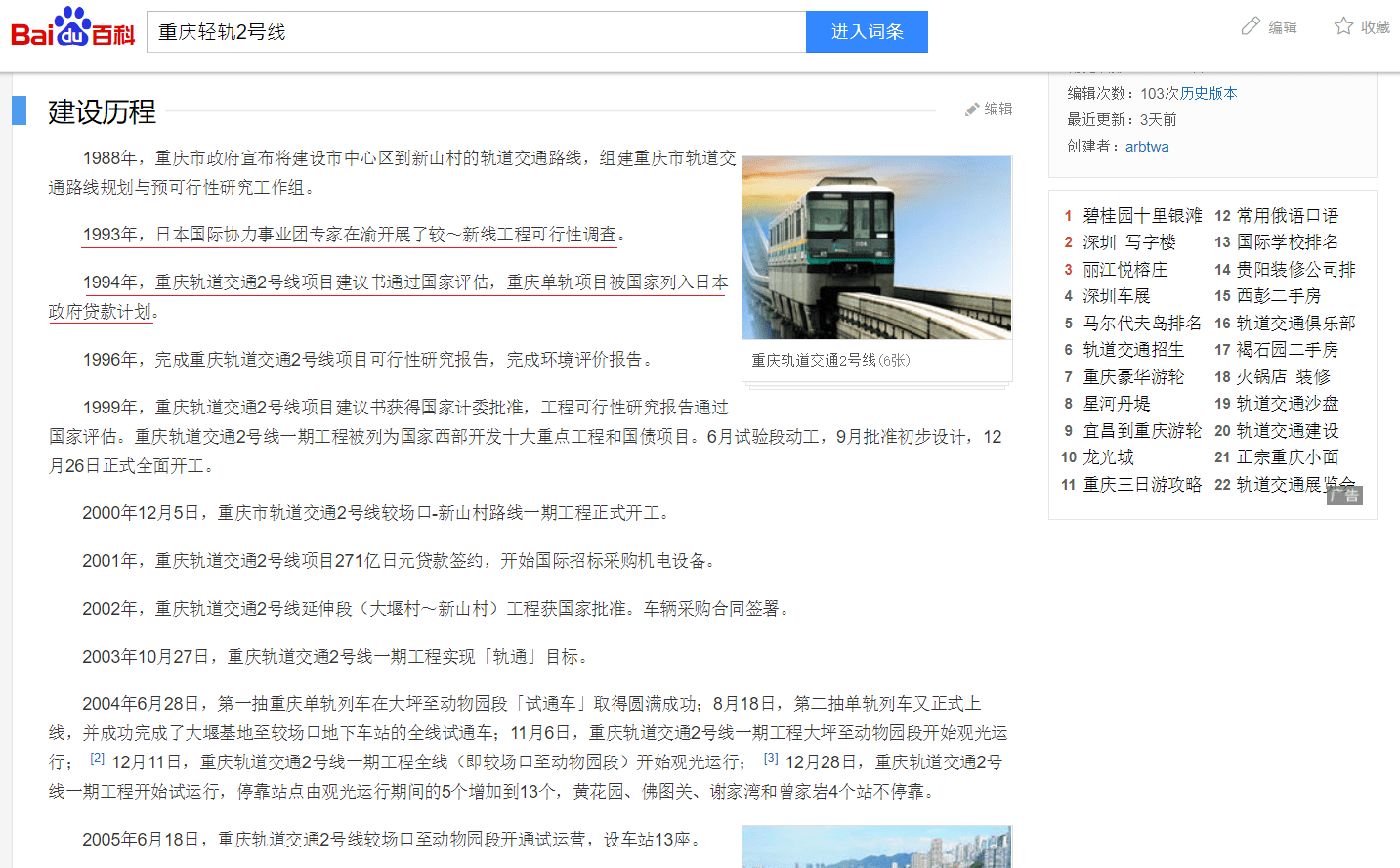Click citation reference [2]
The width and height of the screenshot is (1400, 868).
pos(97,758)
